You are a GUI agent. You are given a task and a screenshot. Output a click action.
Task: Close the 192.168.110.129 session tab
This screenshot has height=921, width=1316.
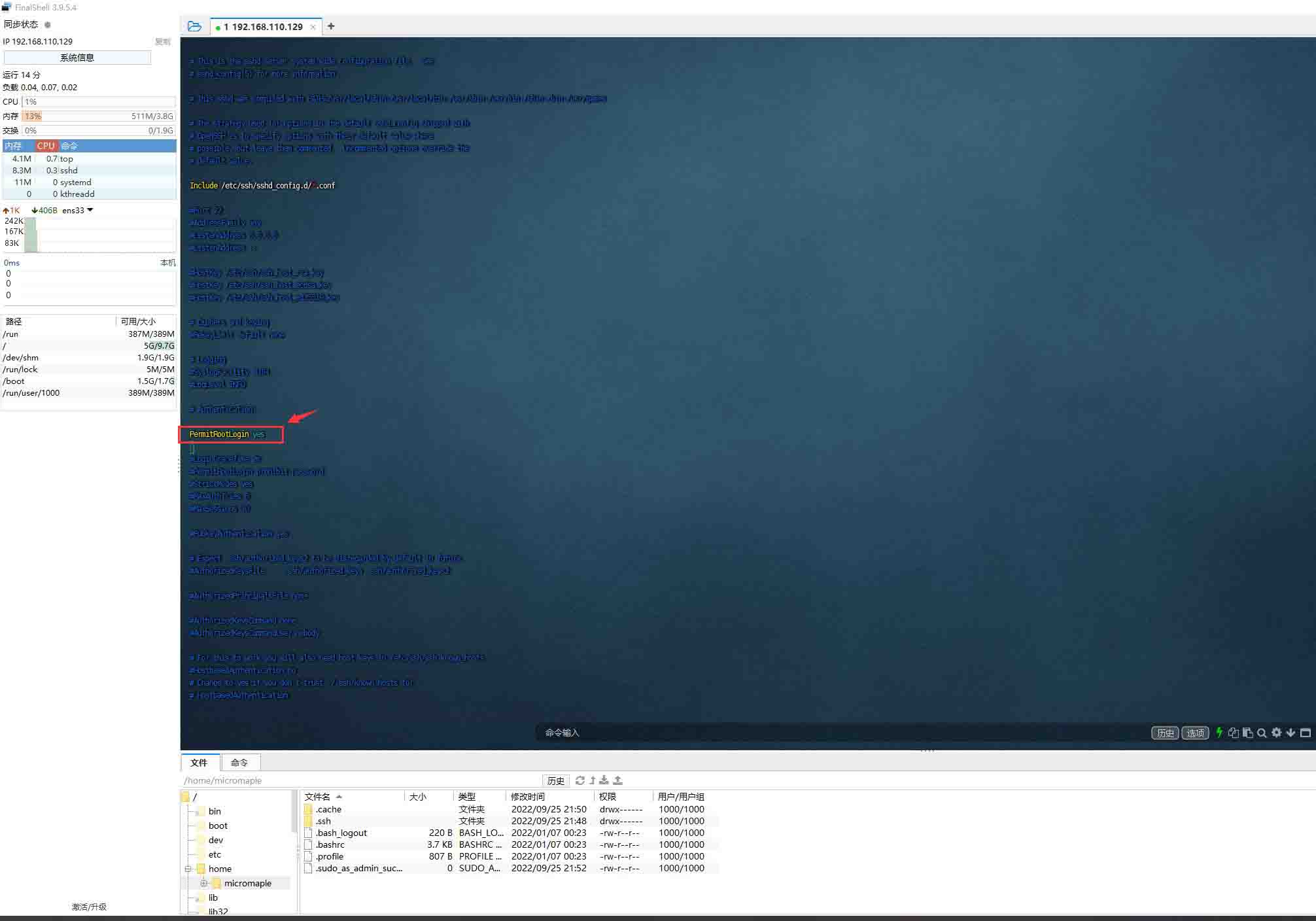[313, 27]
